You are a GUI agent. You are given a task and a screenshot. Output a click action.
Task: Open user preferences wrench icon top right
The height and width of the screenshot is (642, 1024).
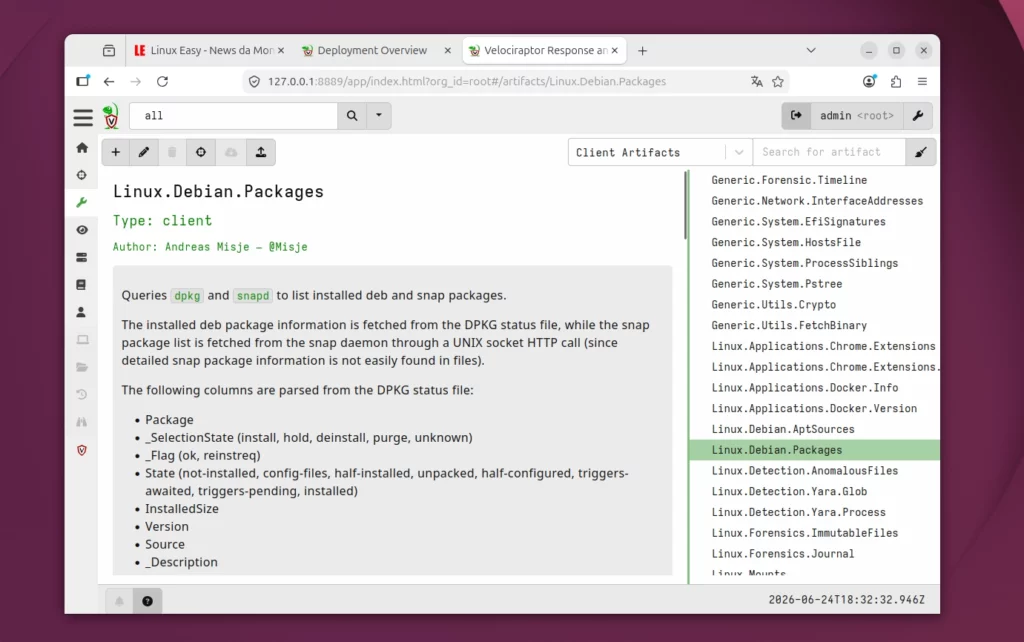point(918,116)
